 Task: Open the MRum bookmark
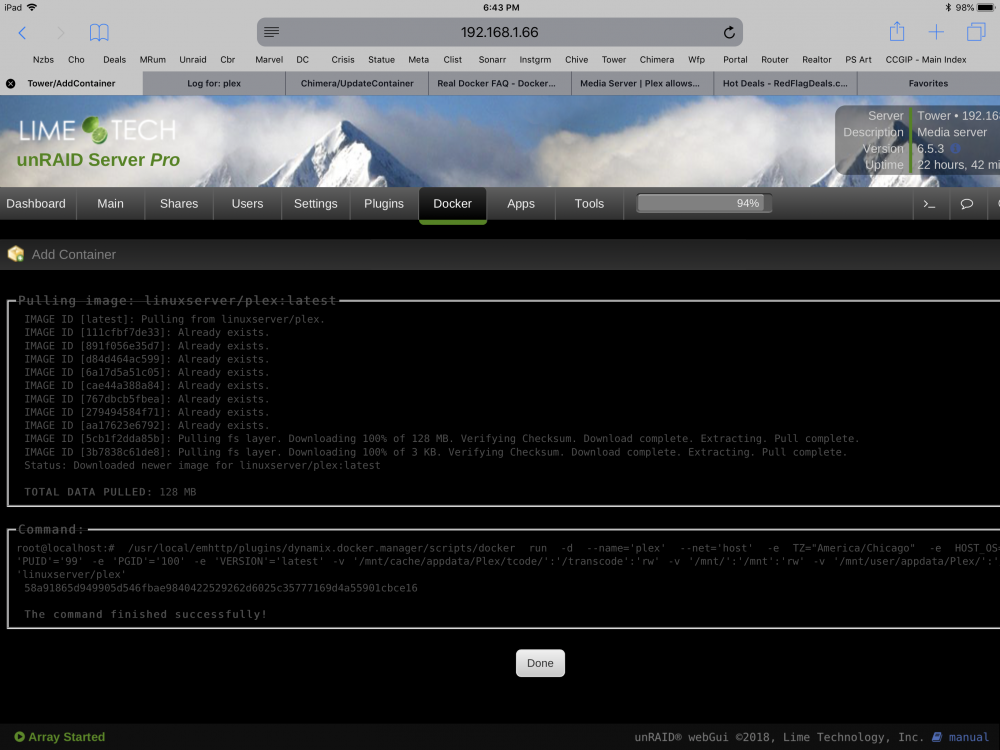click(153, 59)
